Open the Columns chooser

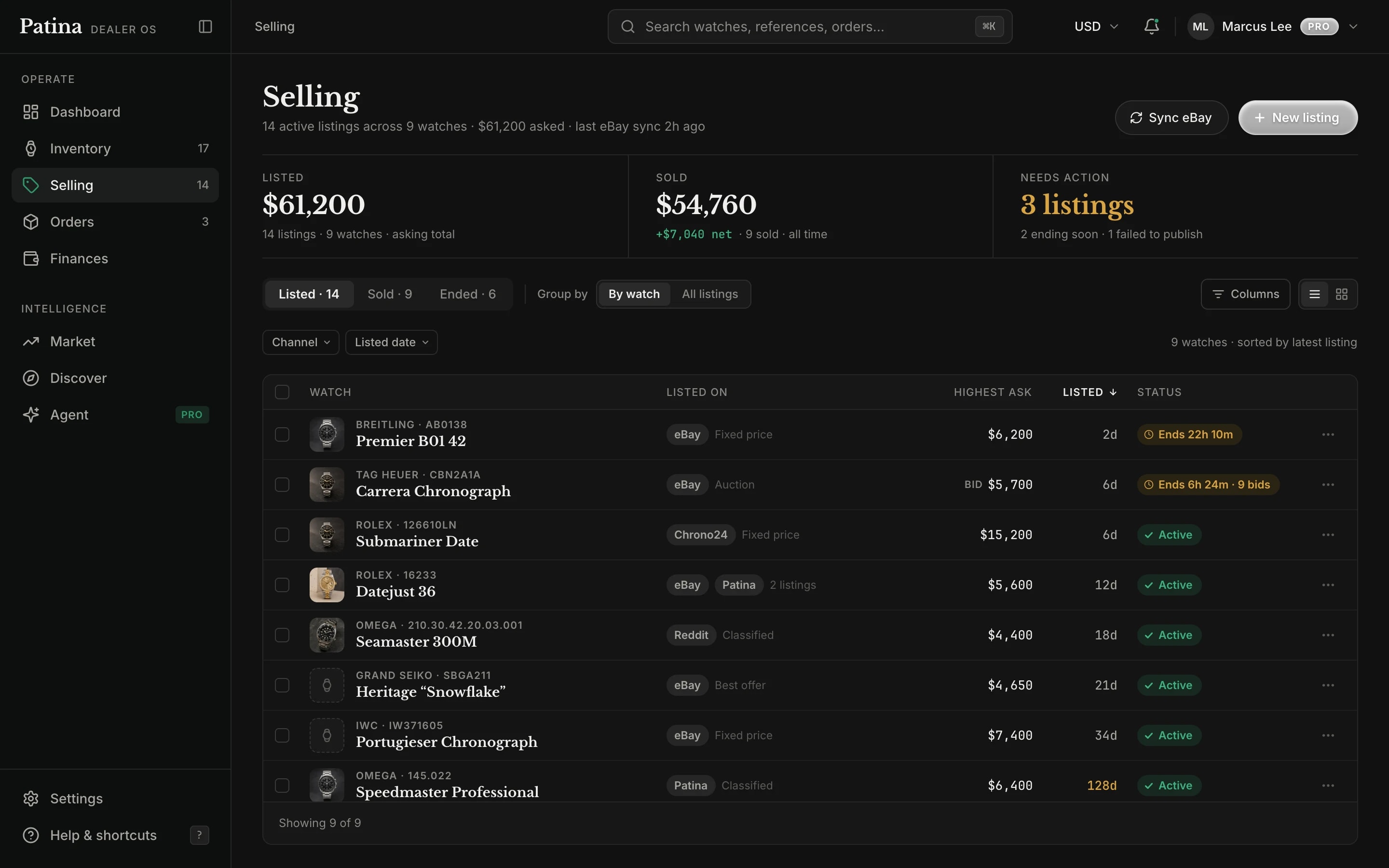[x=1245, y=295]
